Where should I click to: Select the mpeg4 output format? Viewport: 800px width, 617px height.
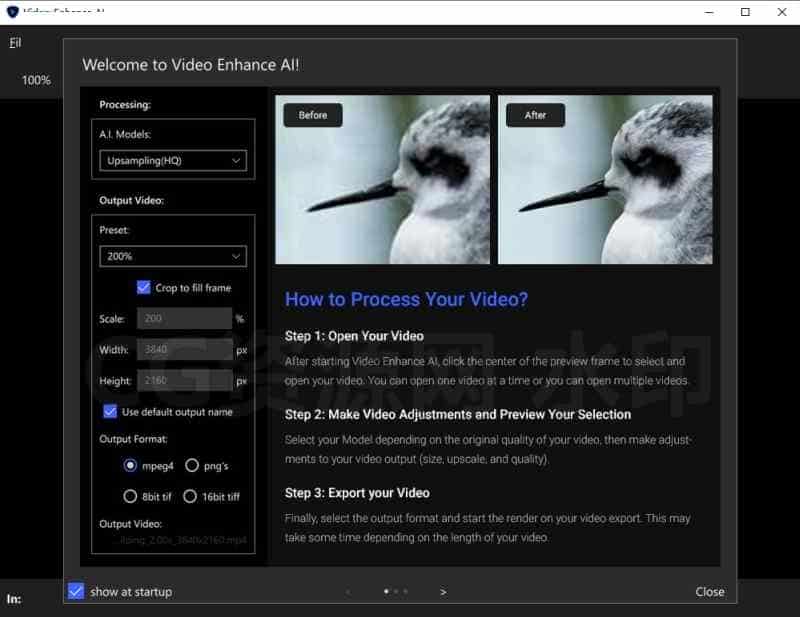click(x=131, y=465)
